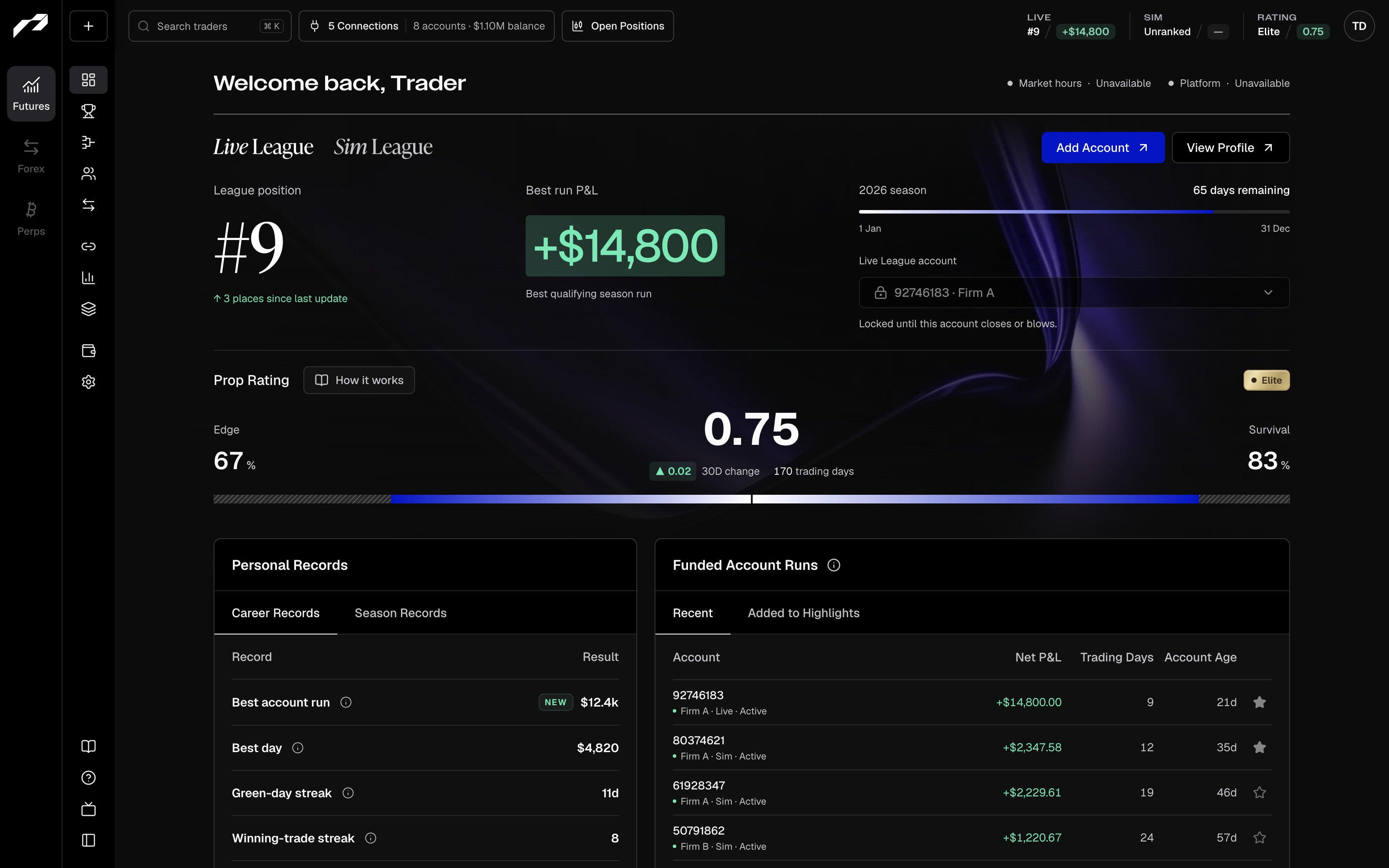Image resolution: width=1389 pixels, height=868 pixels.
Task: Focus the Search traders field
Action: pos(210,26)
